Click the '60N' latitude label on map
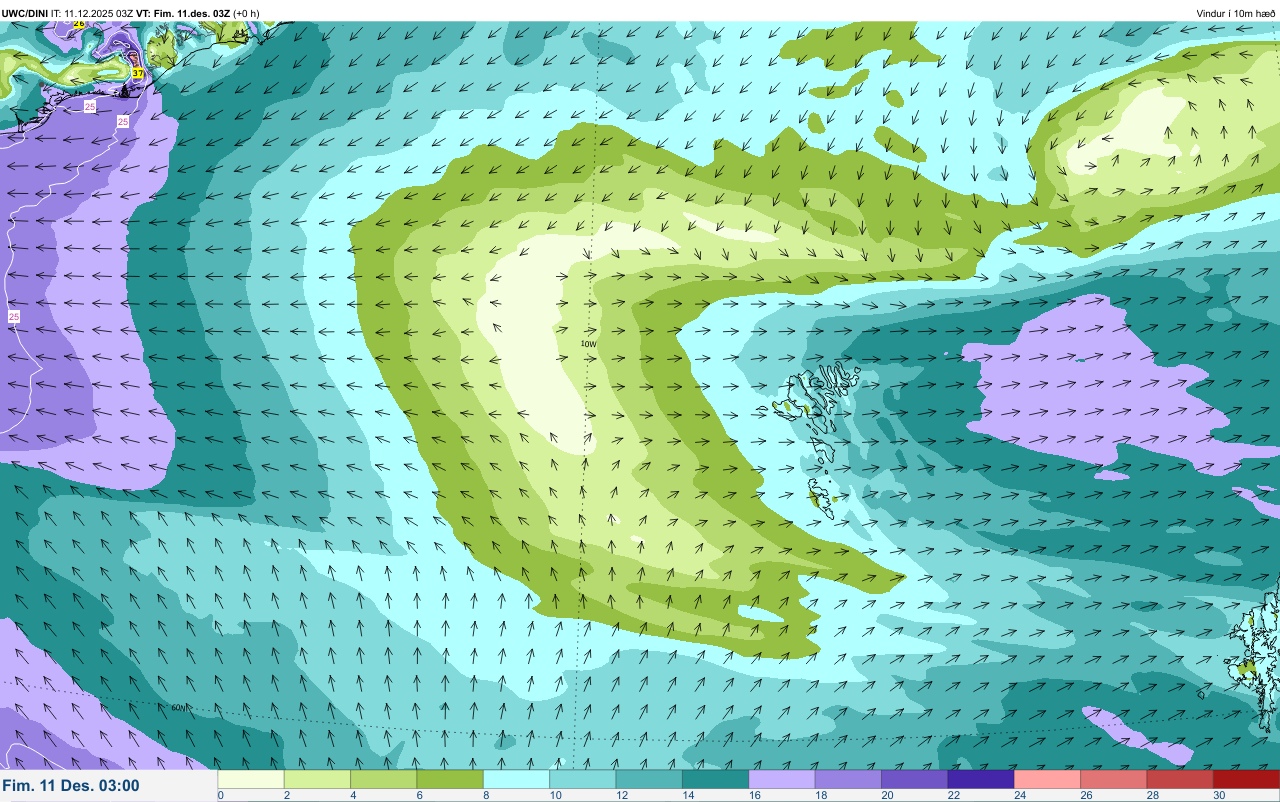The image size is (1280, 802). point(179,708)
